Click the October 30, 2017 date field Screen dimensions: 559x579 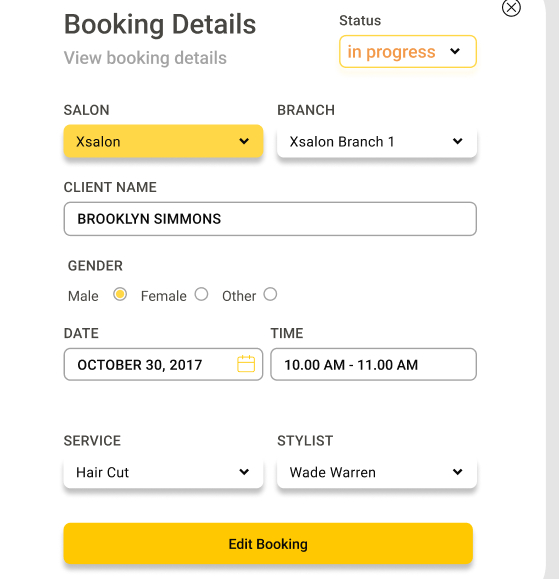coord(163,364)
